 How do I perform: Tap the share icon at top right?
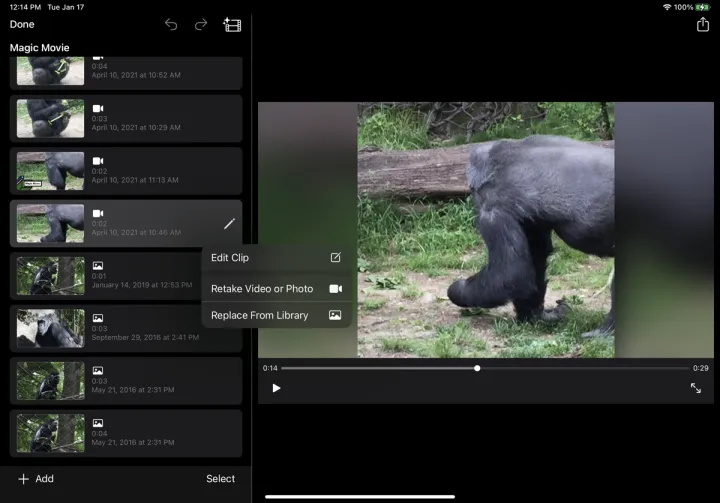coord(702,24)
